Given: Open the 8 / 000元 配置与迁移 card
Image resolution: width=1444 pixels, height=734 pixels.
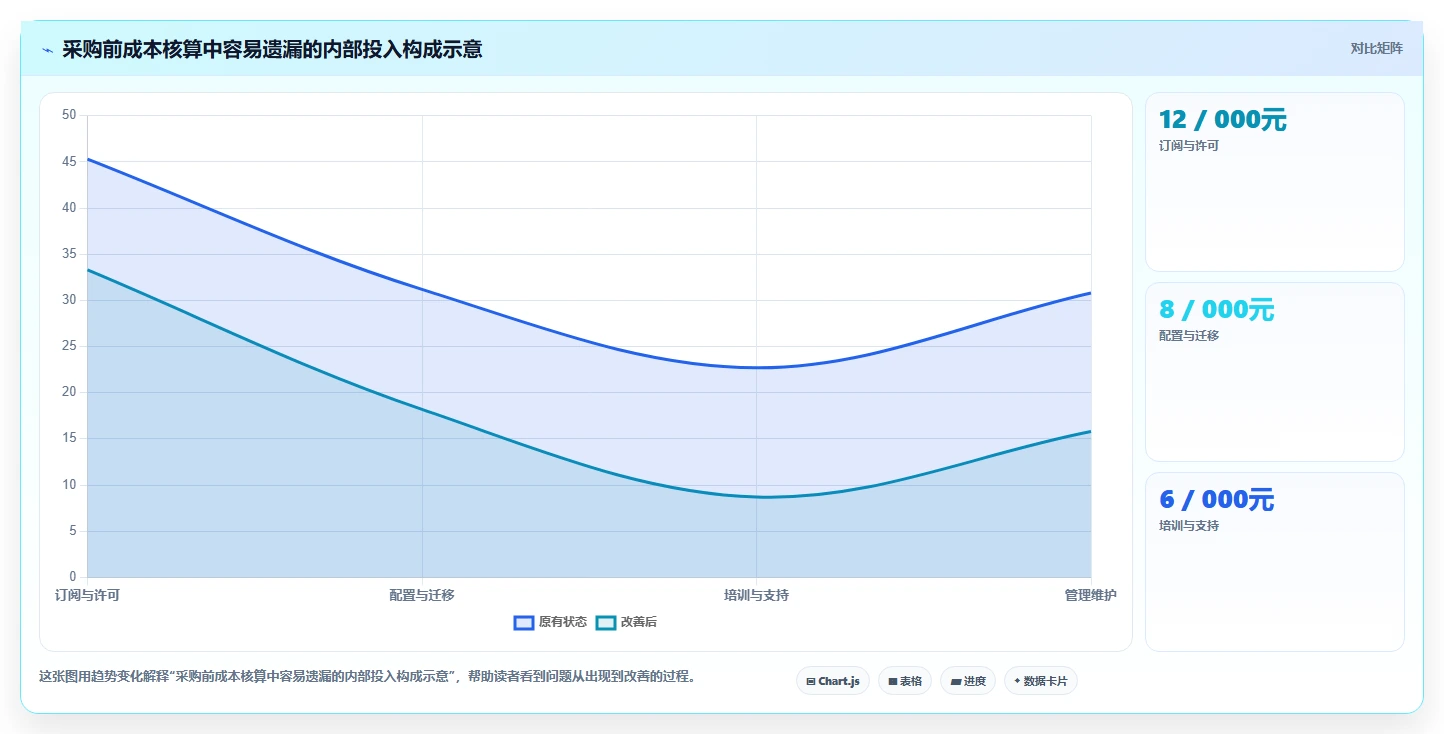Looking at the screenshot, I should [1275, 372].
